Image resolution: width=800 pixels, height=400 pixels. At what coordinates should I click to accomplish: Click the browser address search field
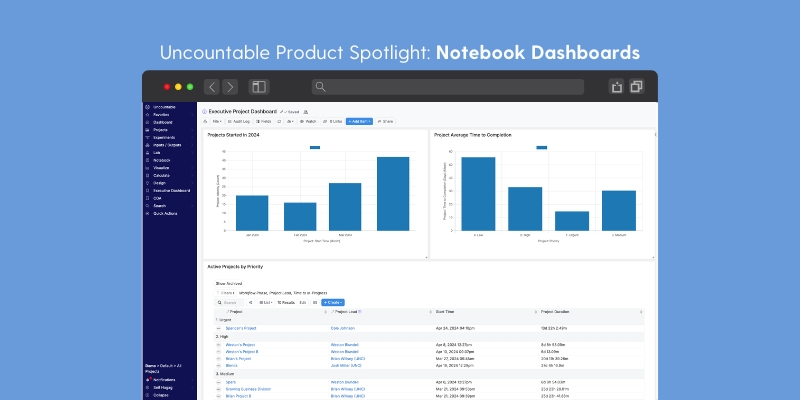(x=447, y=87)
